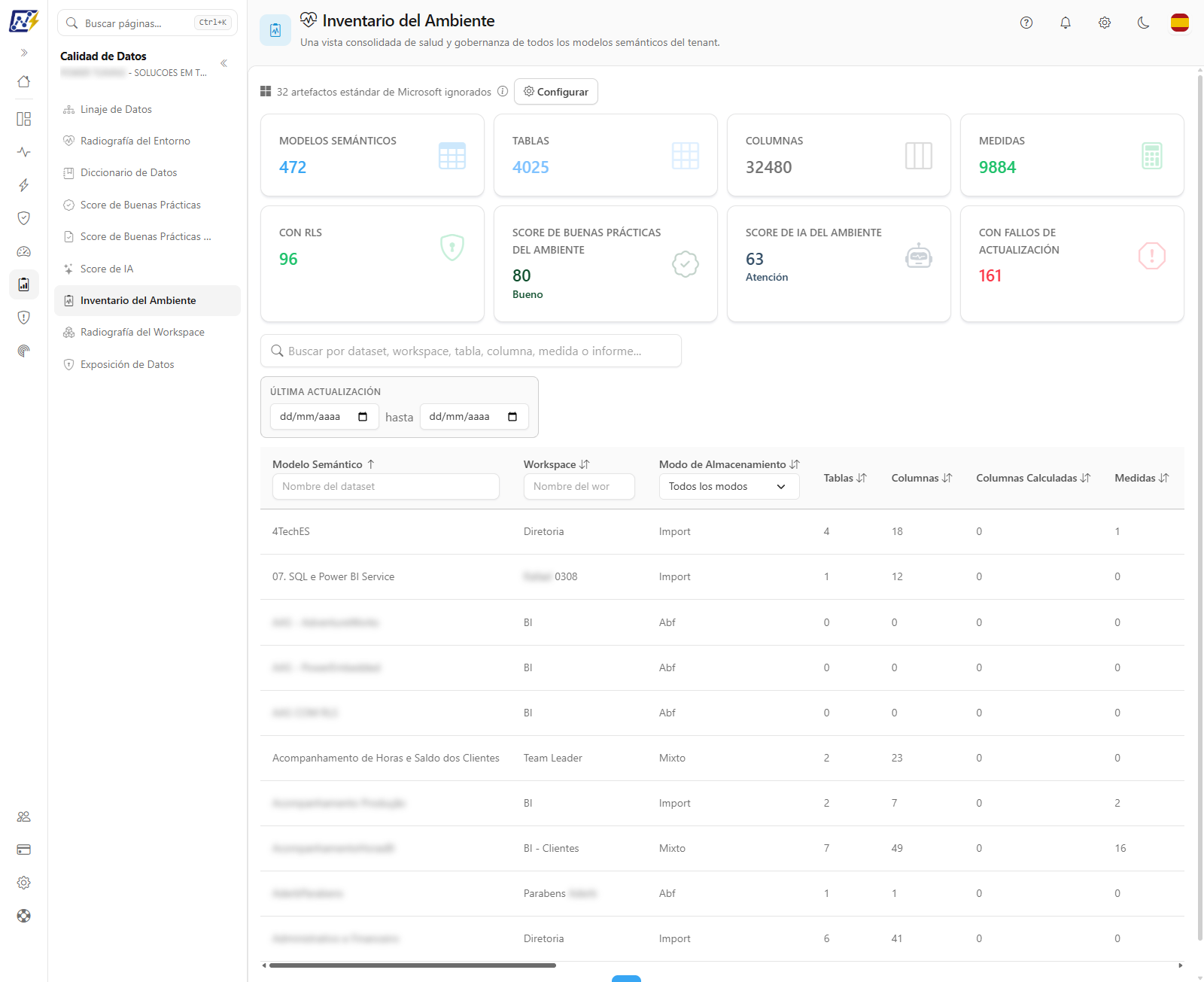Open Diccionario de Datos page
The height and width of the screenshot is (982, 1204).
coord(147,172)
